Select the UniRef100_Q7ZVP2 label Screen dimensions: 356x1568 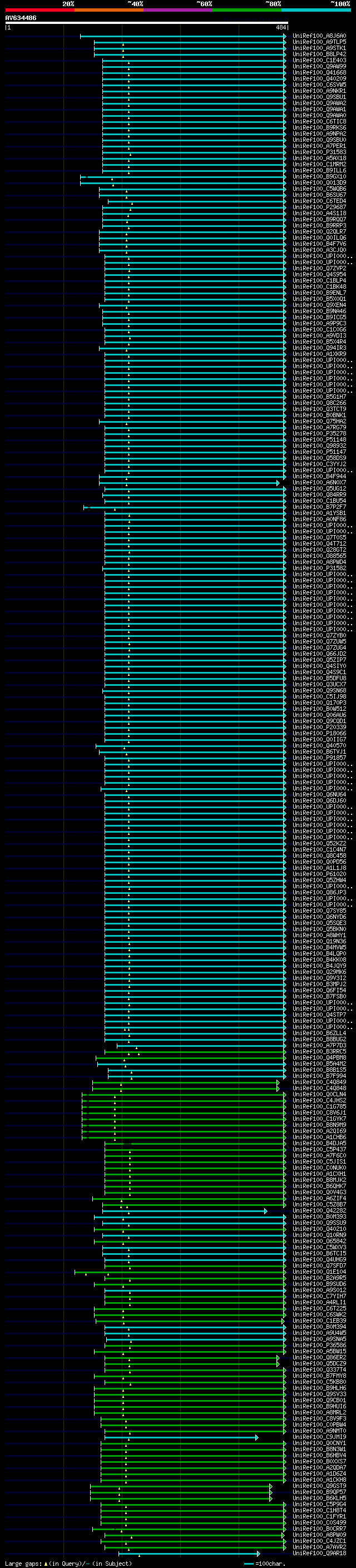click(x=319, y=269)
